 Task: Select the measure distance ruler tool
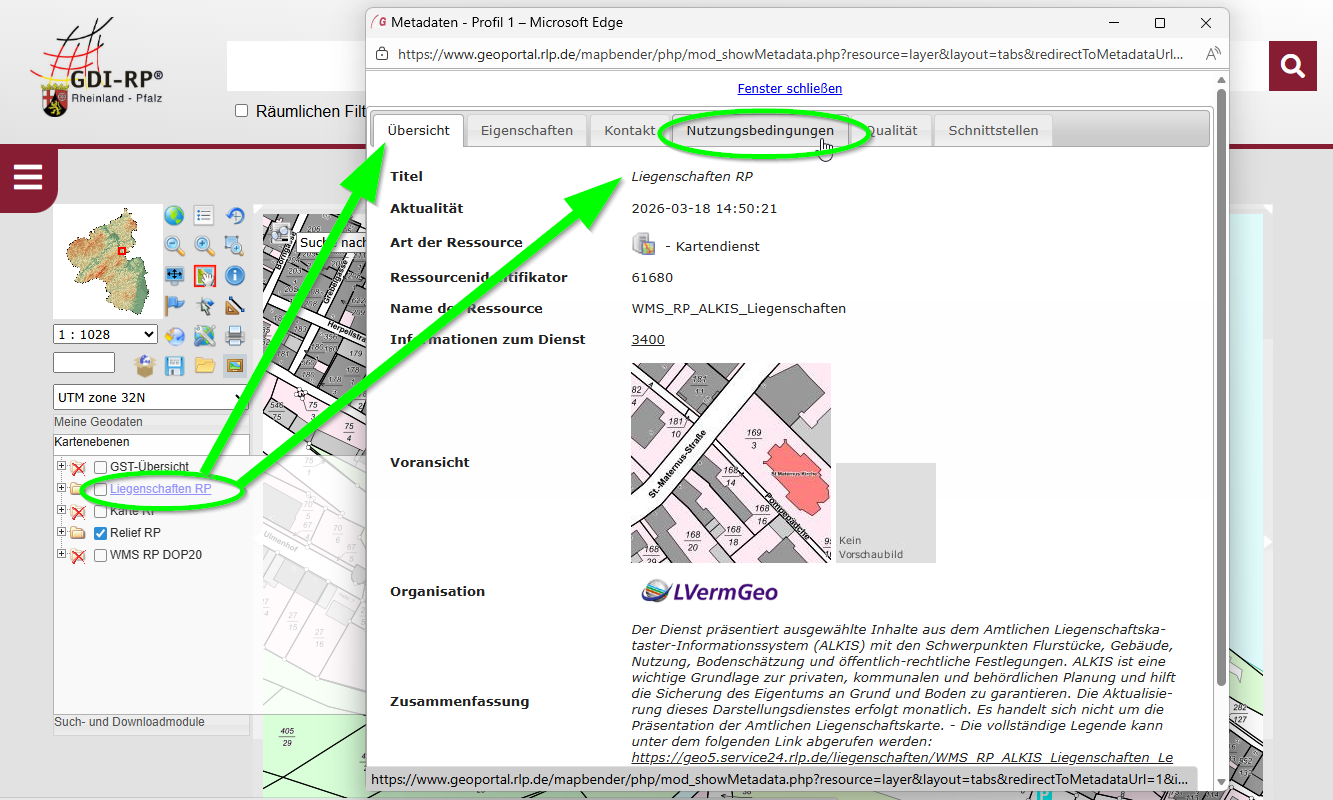tap(234, 306)
